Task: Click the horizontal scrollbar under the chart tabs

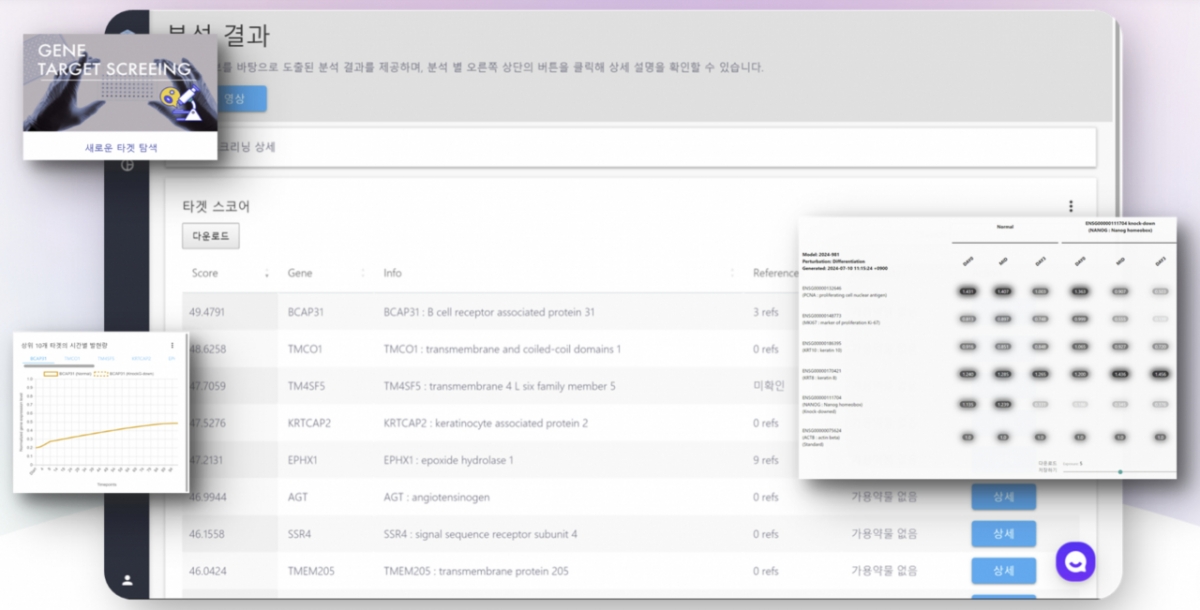Action: pos(60,364)
